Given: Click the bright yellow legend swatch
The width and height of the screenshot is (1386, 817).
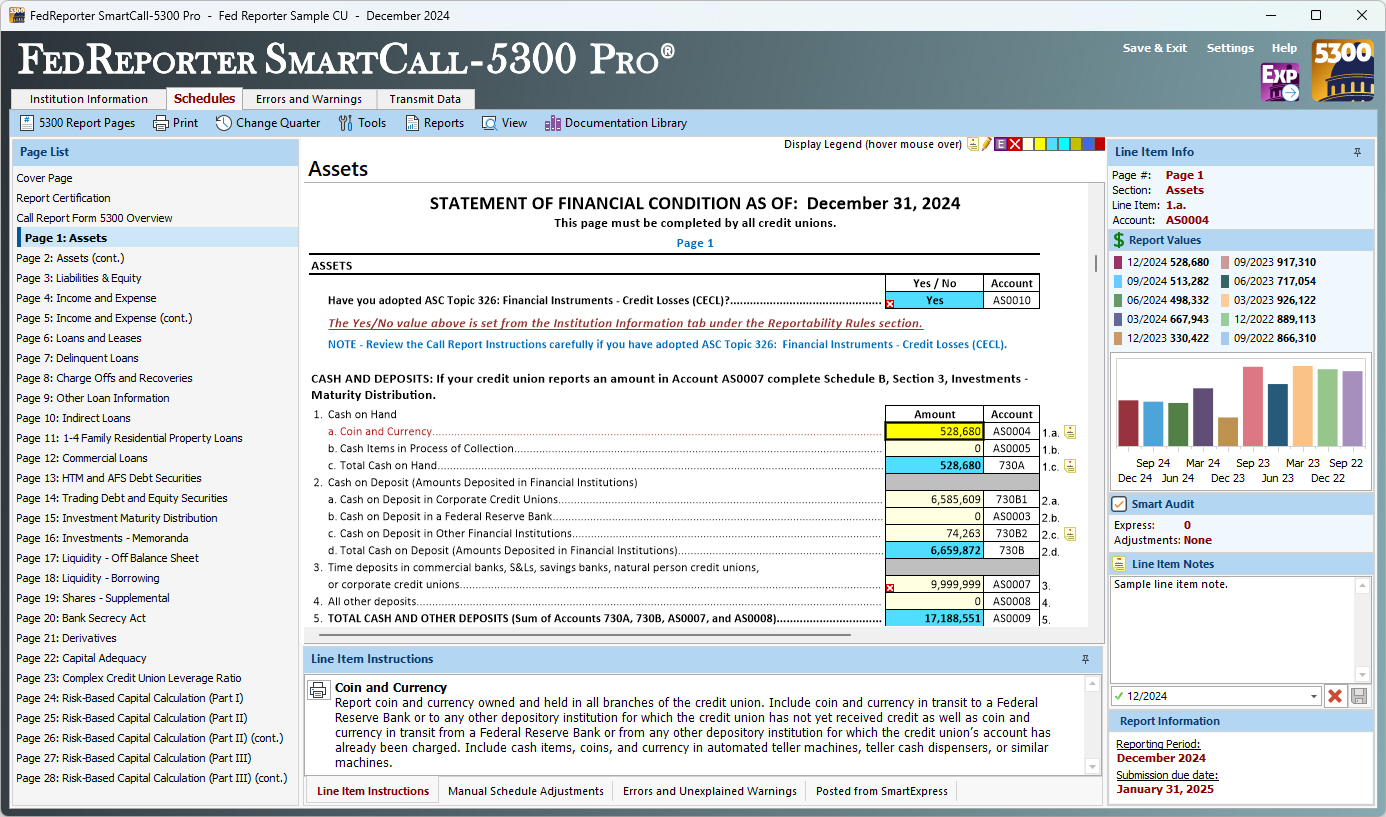Looking at the screenshot, I should pos(1040,144).
